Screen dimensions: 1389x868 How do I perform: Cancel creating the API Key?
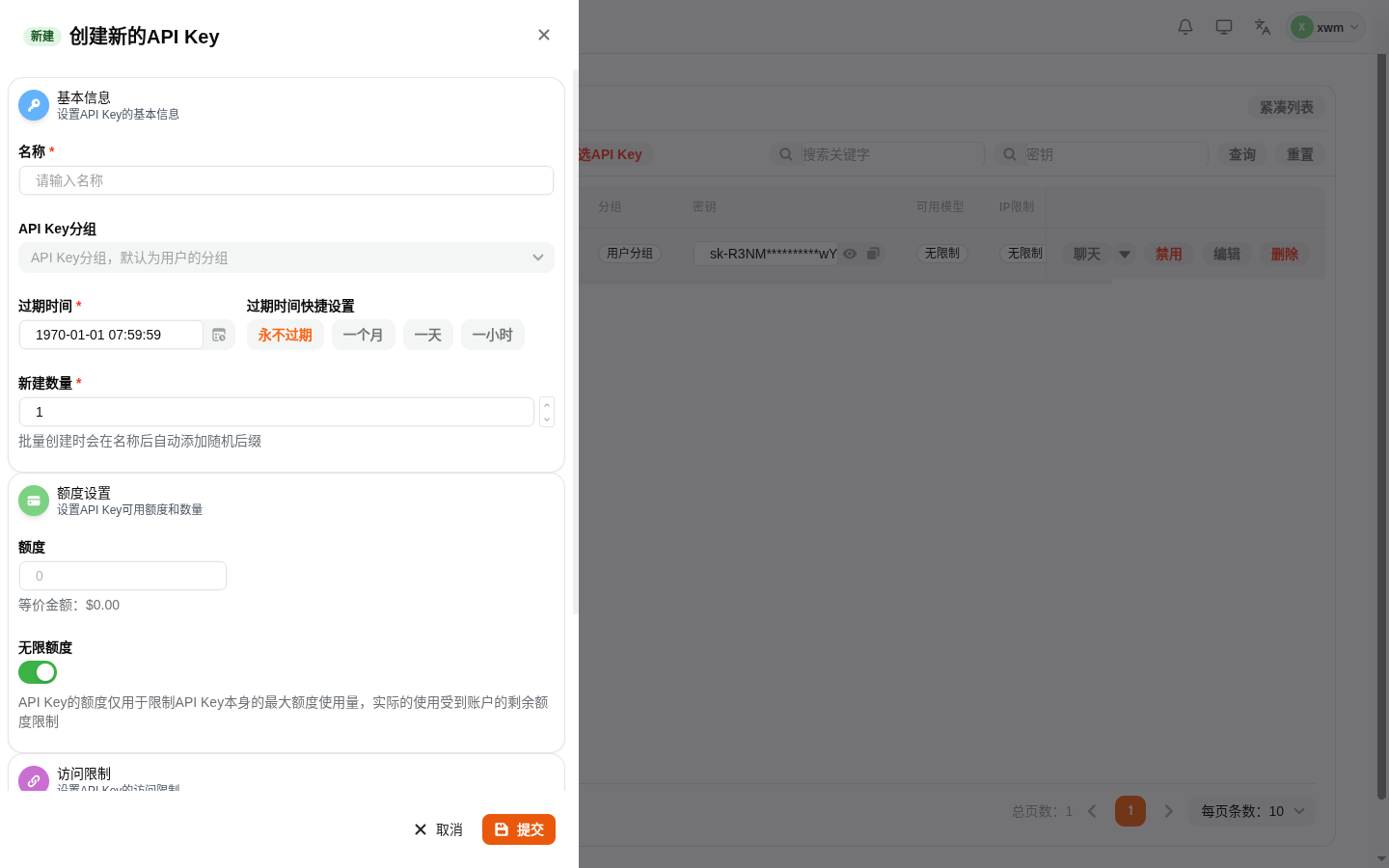(x=438, y=829)
